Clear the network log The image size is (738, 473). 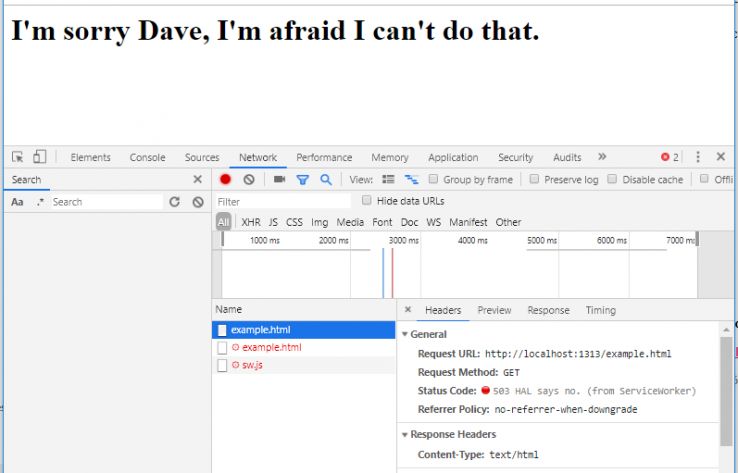click(x=249, y=180)
